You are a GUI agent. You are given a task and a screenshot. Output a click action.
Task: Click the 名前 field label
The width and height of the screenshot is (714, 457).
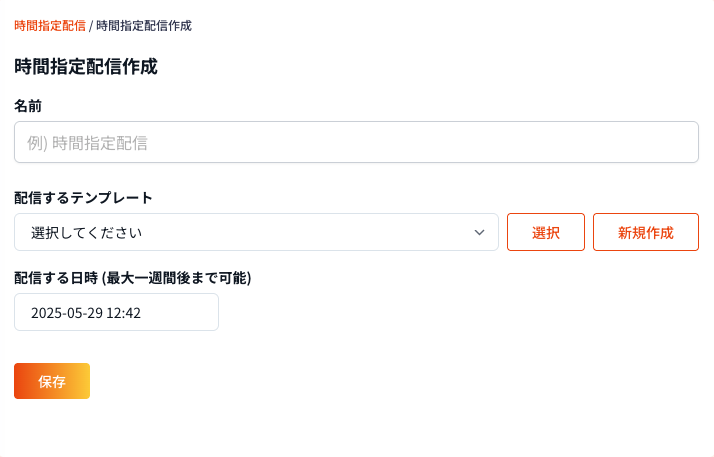[x=28, y=105]
